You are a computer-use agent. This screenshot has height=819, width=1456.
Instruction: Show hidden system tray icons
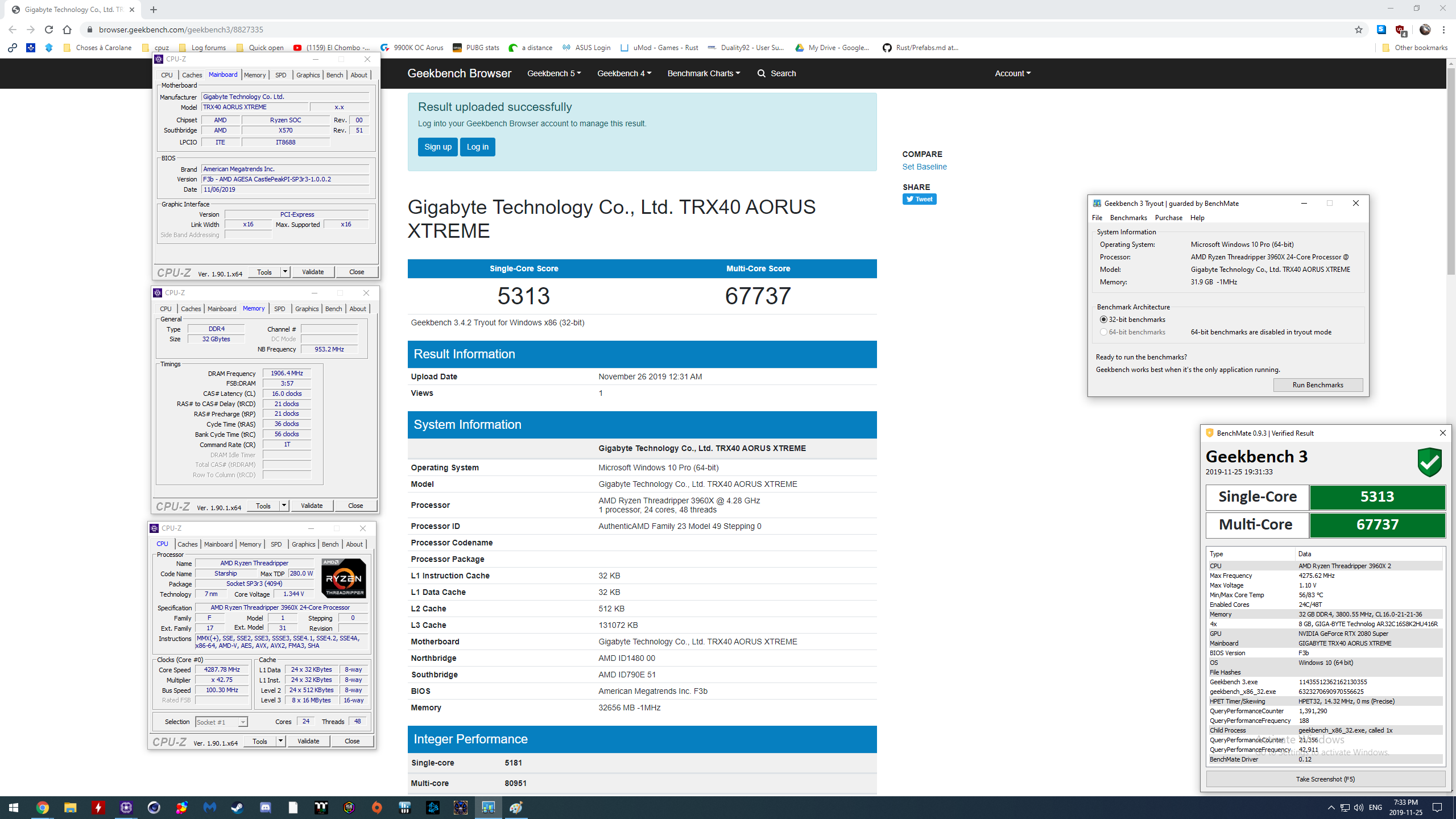[1331, 808]
